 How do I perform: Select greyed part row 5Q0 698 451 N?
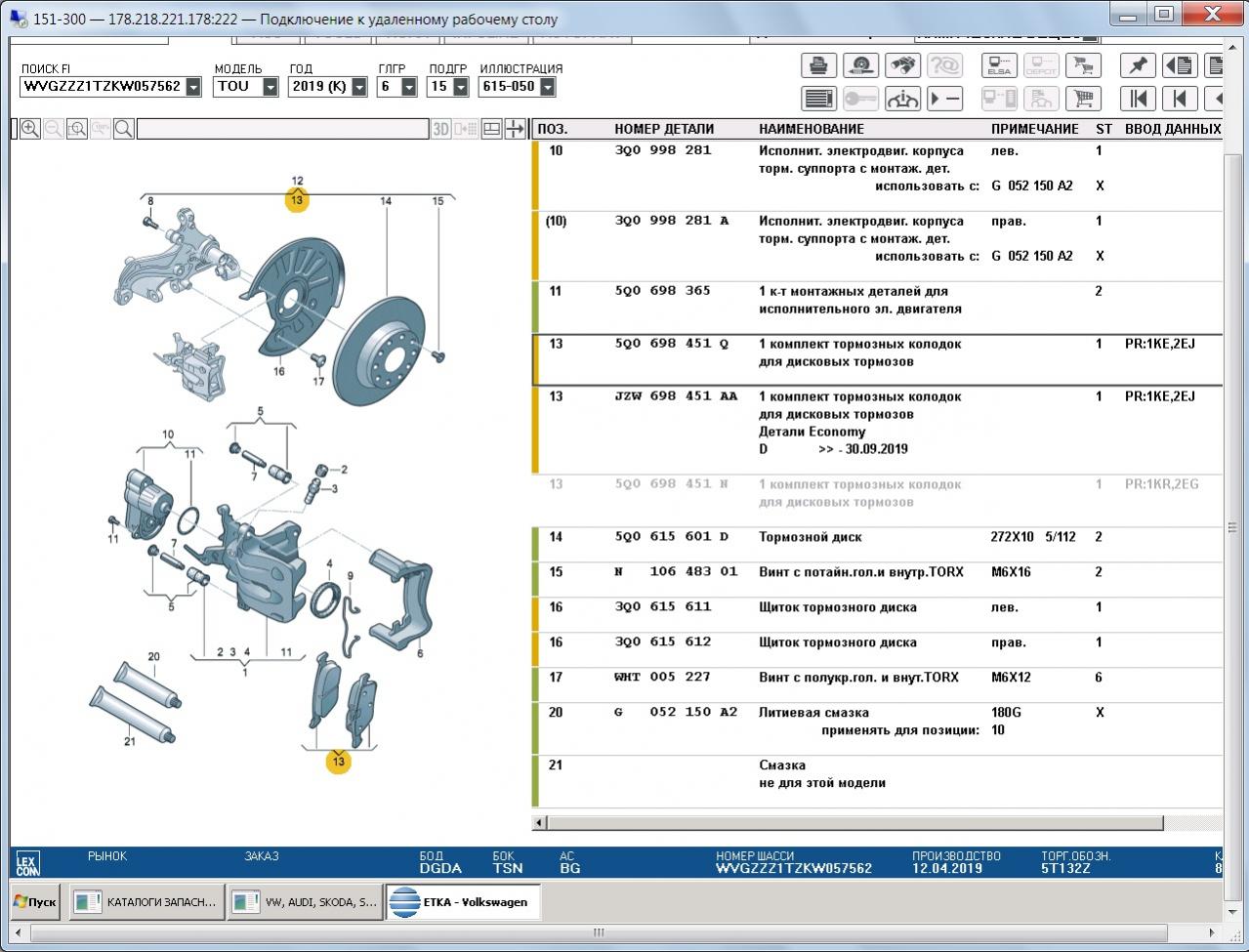[x=877, y=500]
